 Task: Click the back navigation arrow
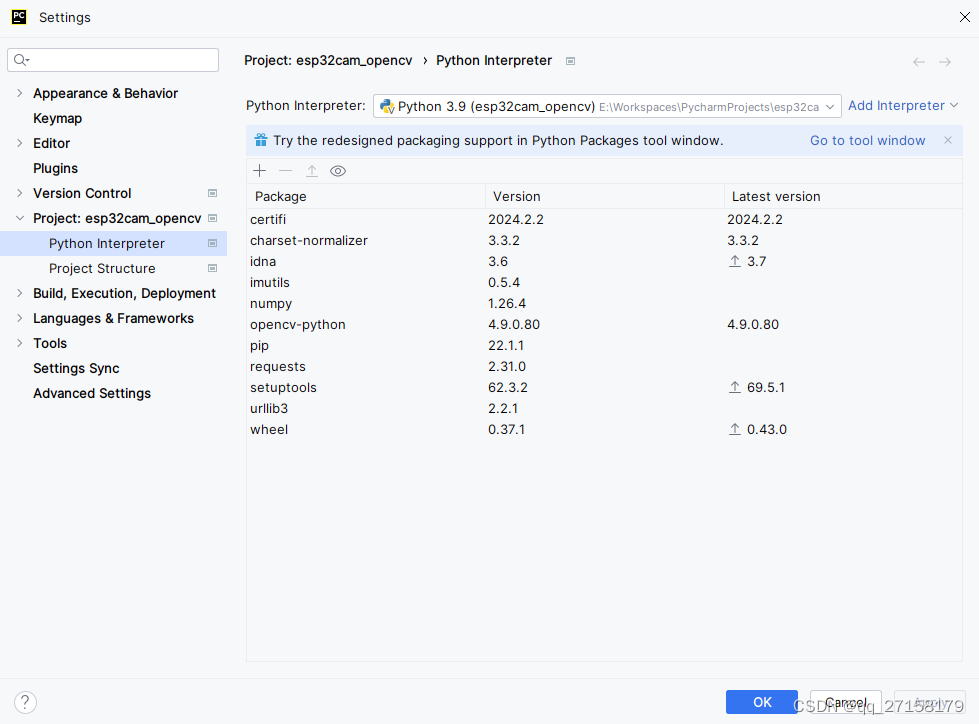click(918, 62)
